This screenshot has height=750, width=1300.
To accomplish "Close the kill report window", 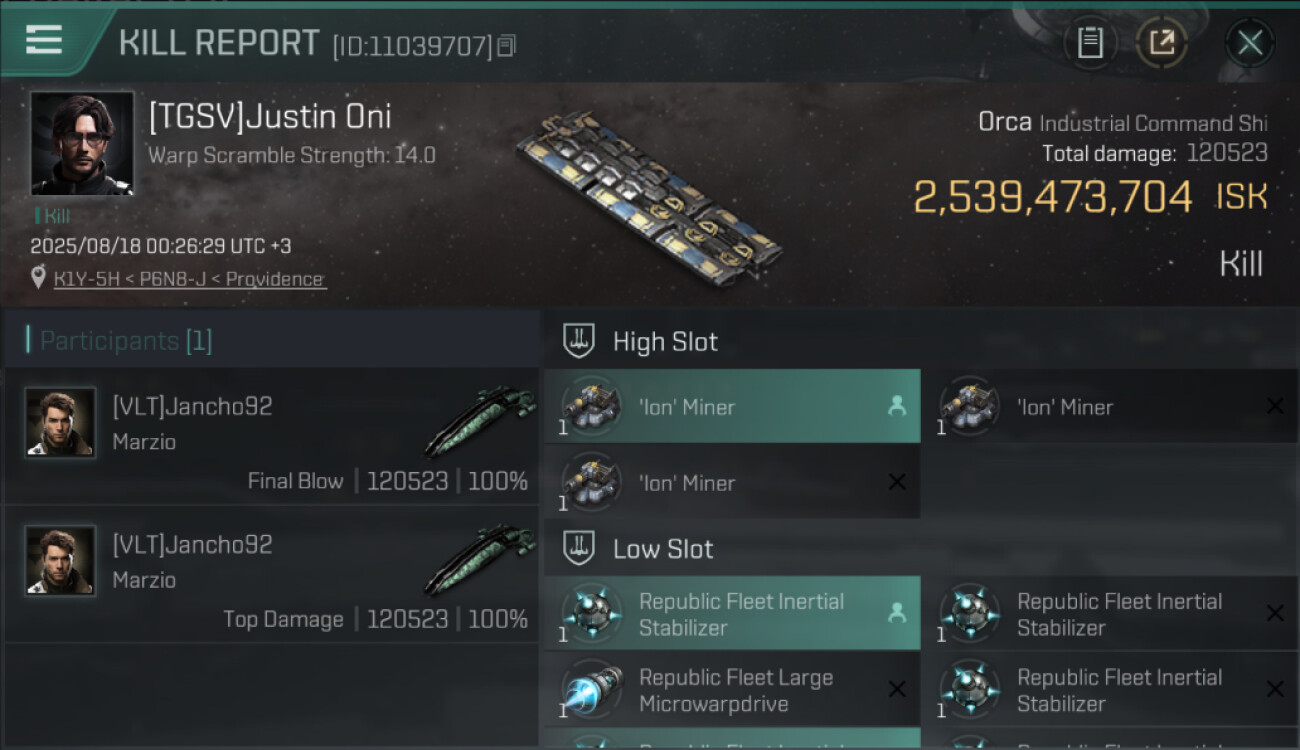I will (x=1249, y=42).
